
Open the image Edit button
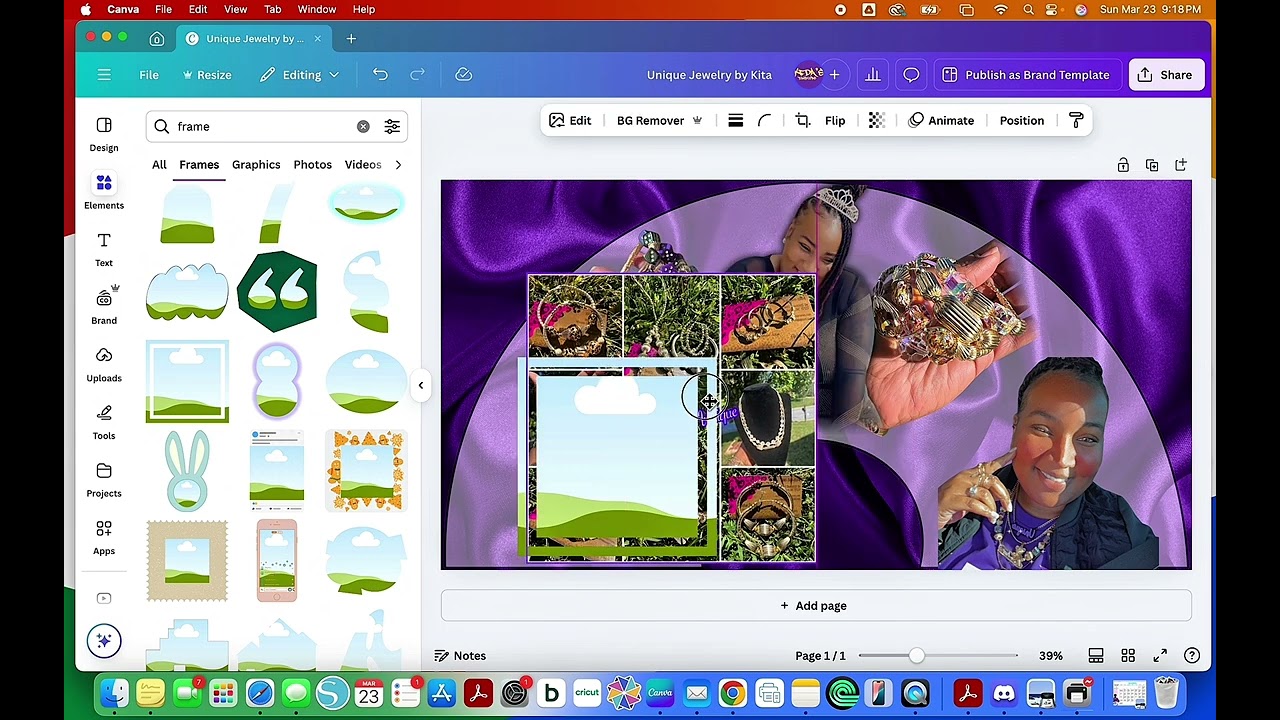[571, 121]
